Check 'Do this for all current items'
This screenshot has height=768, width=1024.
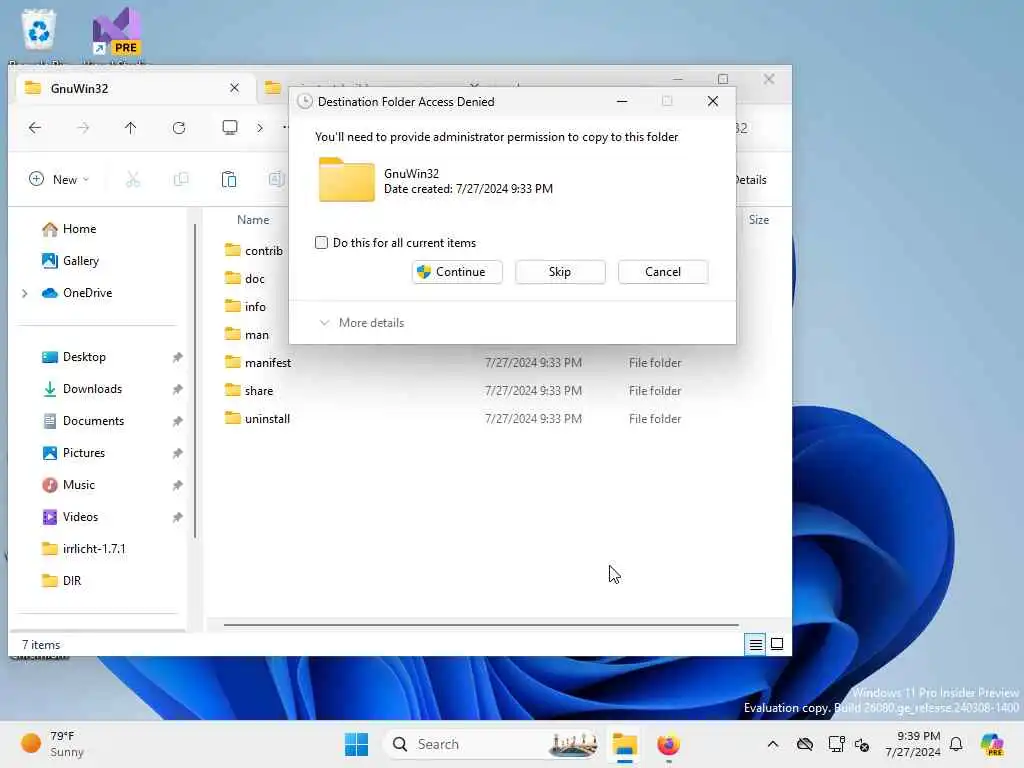coord(321,243)
